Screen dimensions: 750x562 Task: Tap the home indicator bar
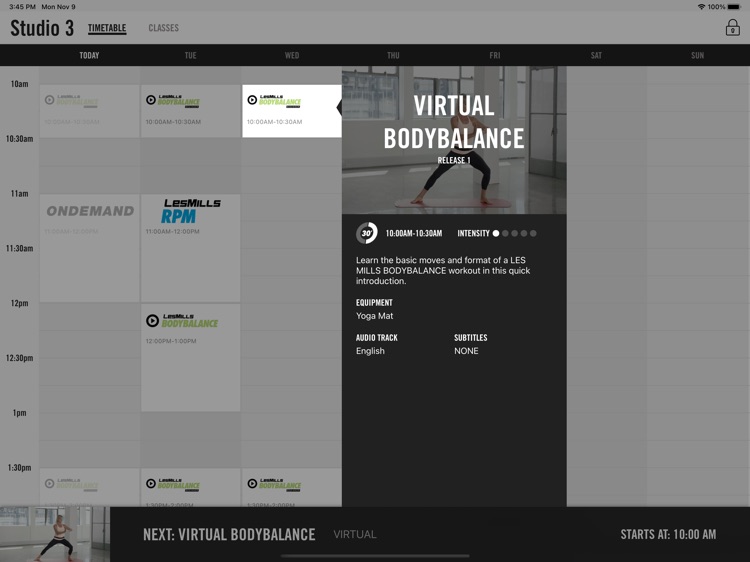point(375,556)
